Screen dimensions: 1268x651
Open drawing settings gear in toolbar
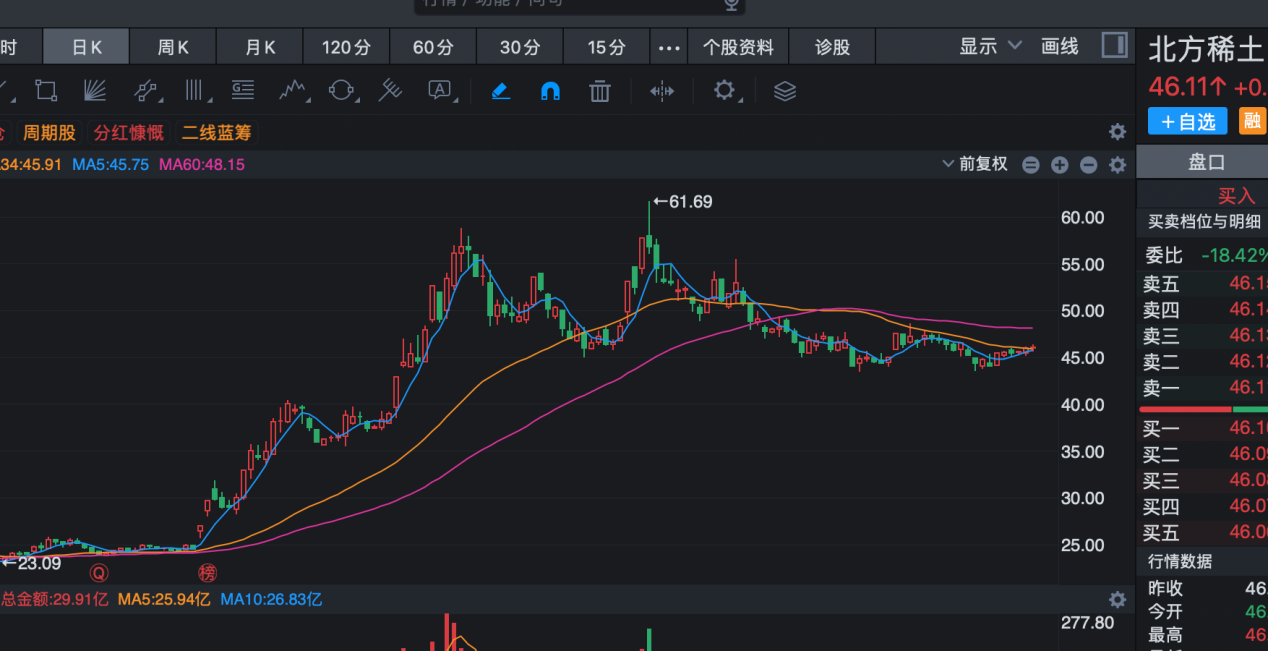pyautogui.click(x=724, y=91)
